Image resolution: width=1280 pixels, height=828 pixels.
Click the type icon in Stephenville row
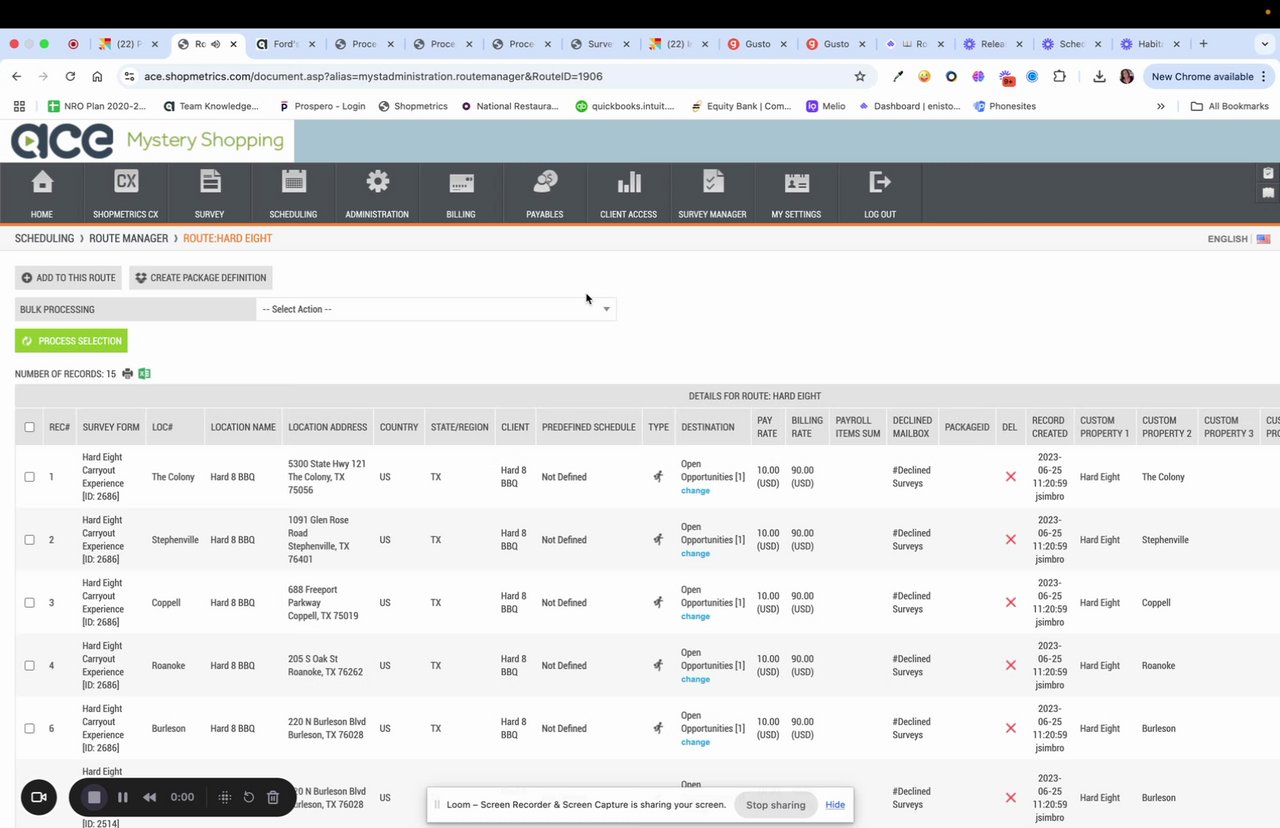(x=658, y=540)
